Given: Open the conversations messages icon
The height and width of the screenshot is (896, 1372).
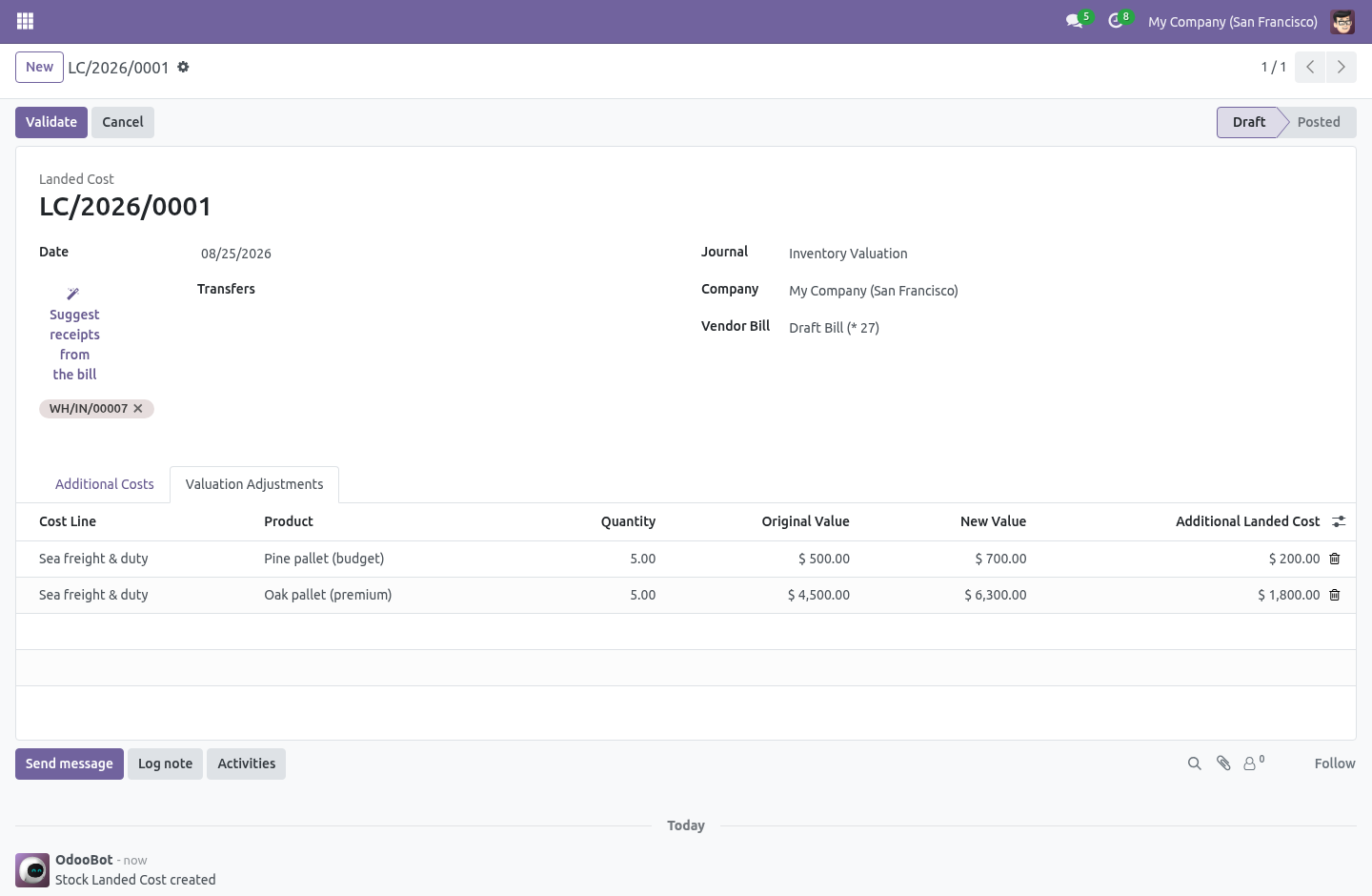Looking at the screenshot, I should [x=1075, y=21].
